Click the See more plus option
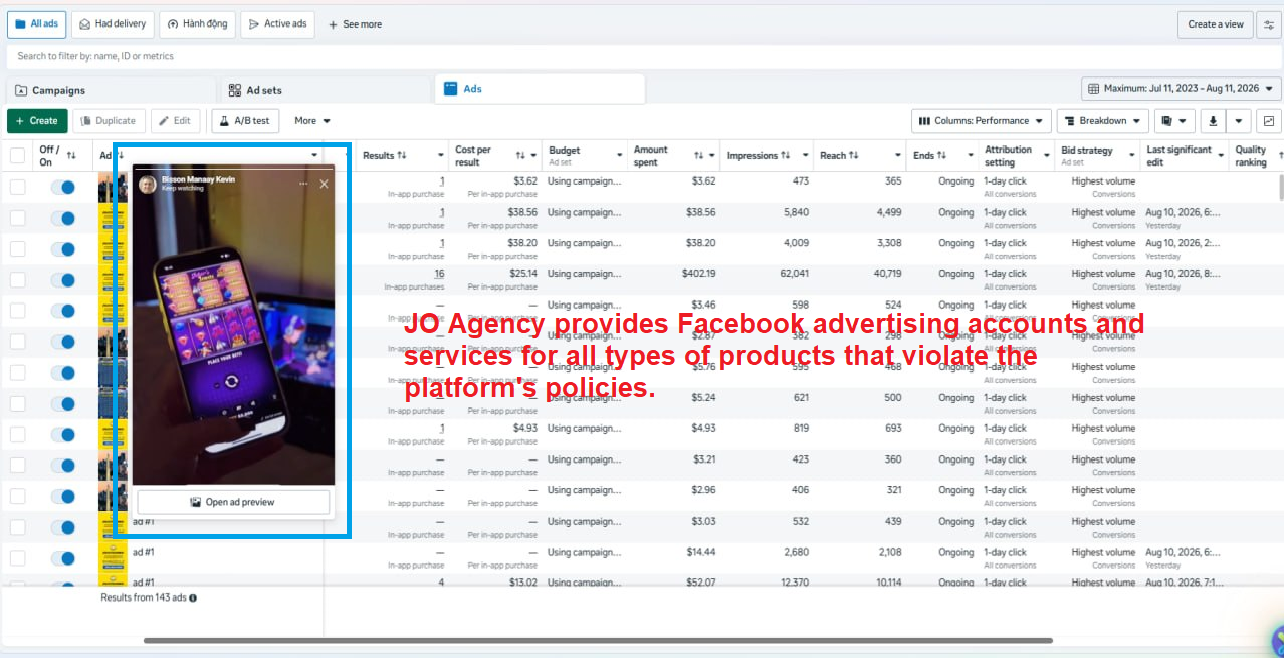 356,24
